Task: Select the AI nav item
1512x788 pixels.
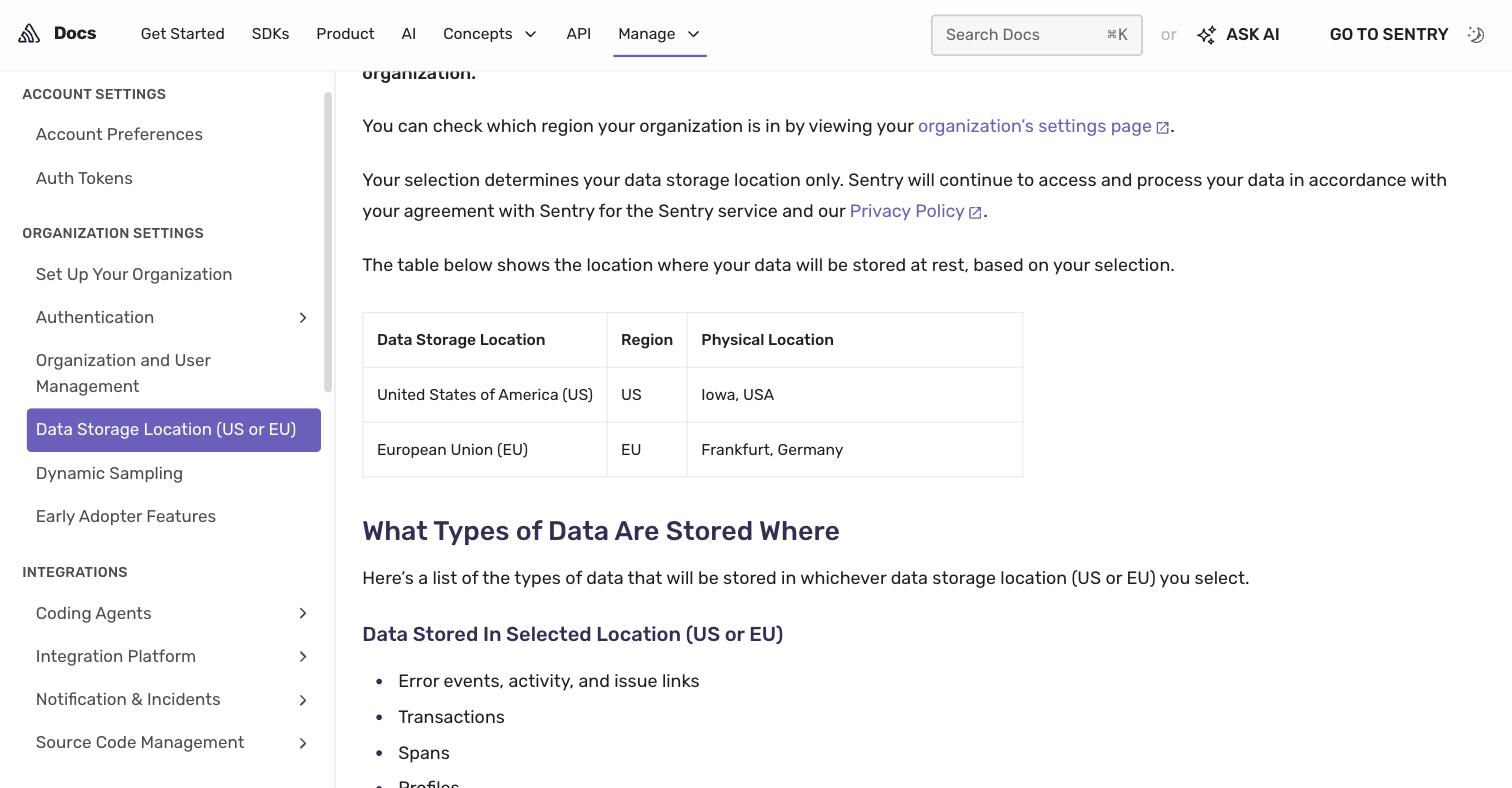Action: pyautogui.click(x=409, y=34)
